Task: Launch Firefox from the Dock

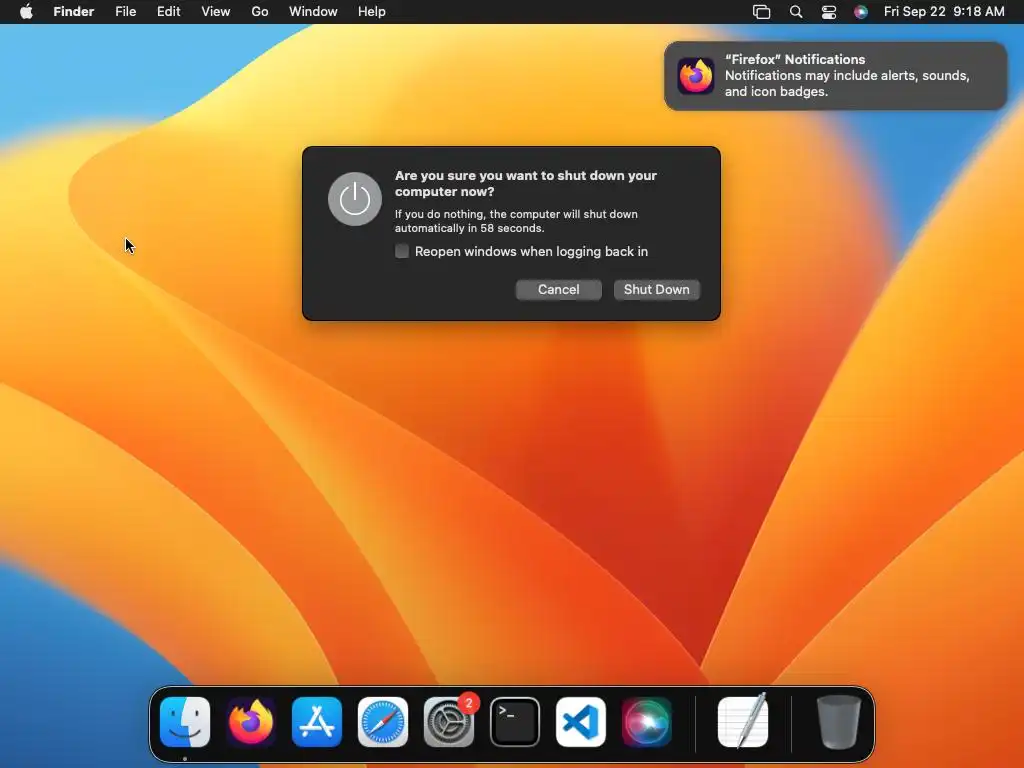Action: (251, 722)
